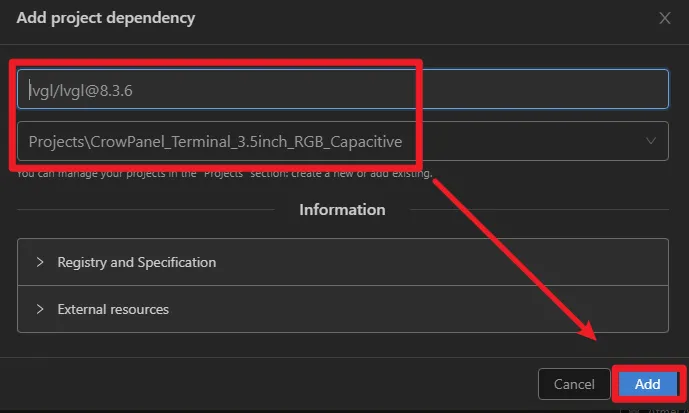Open the External resources section label
Screen dimensions: 689x413
point(113,309)
